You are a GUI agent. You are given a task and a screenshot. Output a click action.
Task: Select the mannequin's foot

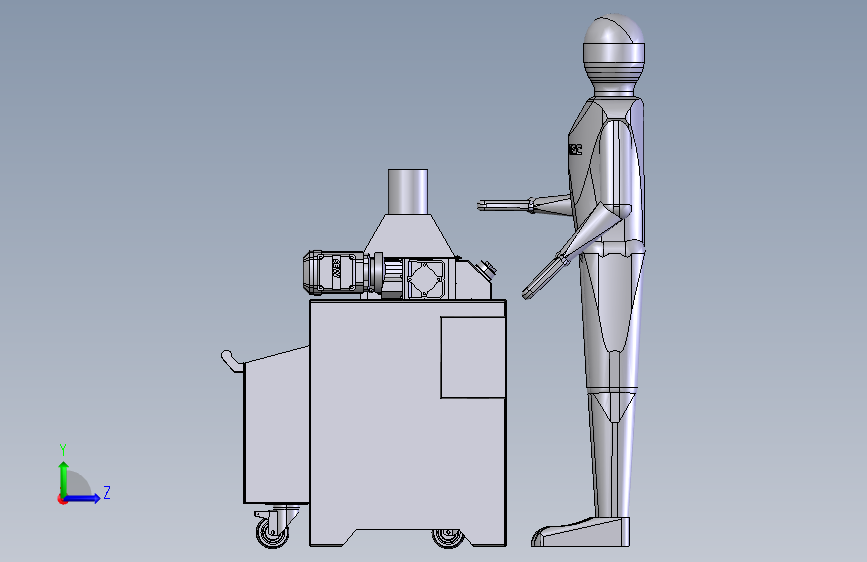581,533
